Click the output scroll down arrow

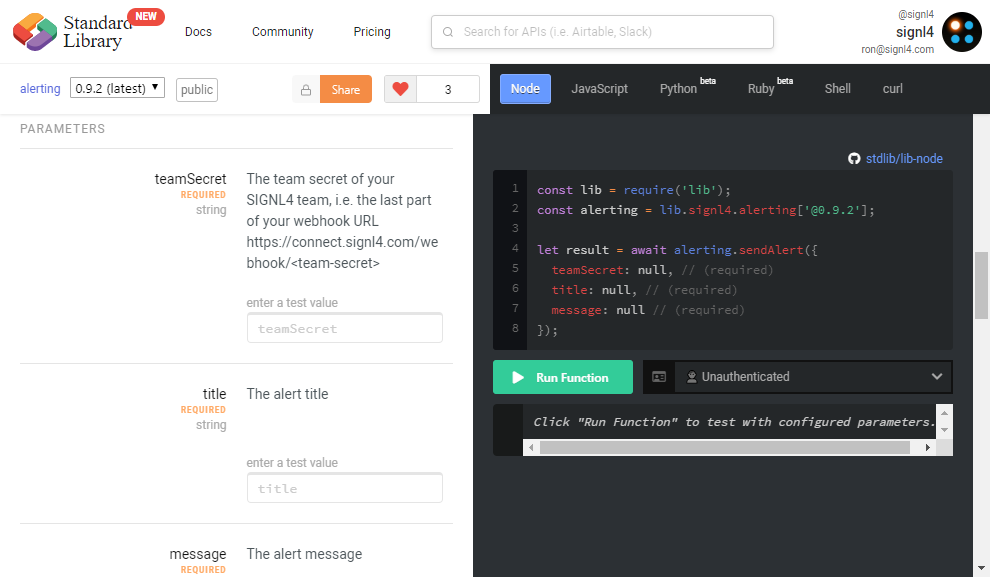(x=944, y=430)
